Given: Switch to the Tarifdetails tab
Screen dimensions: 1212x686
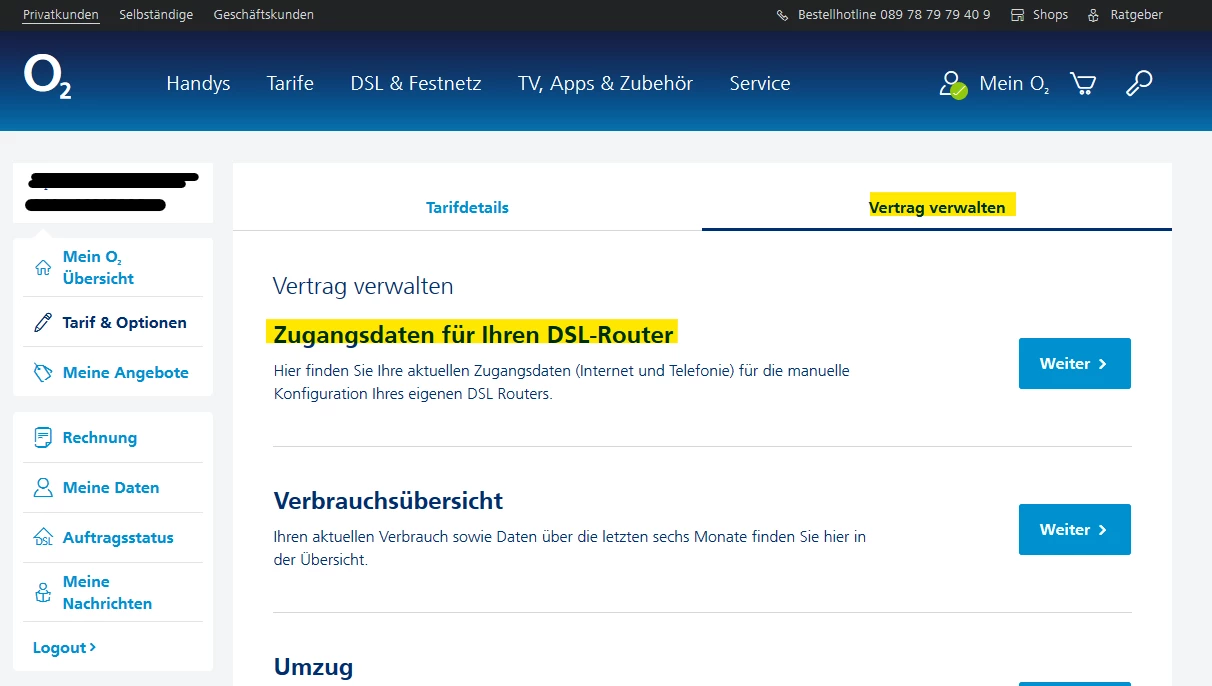Looking at the screenshot, I should [467, 208].
